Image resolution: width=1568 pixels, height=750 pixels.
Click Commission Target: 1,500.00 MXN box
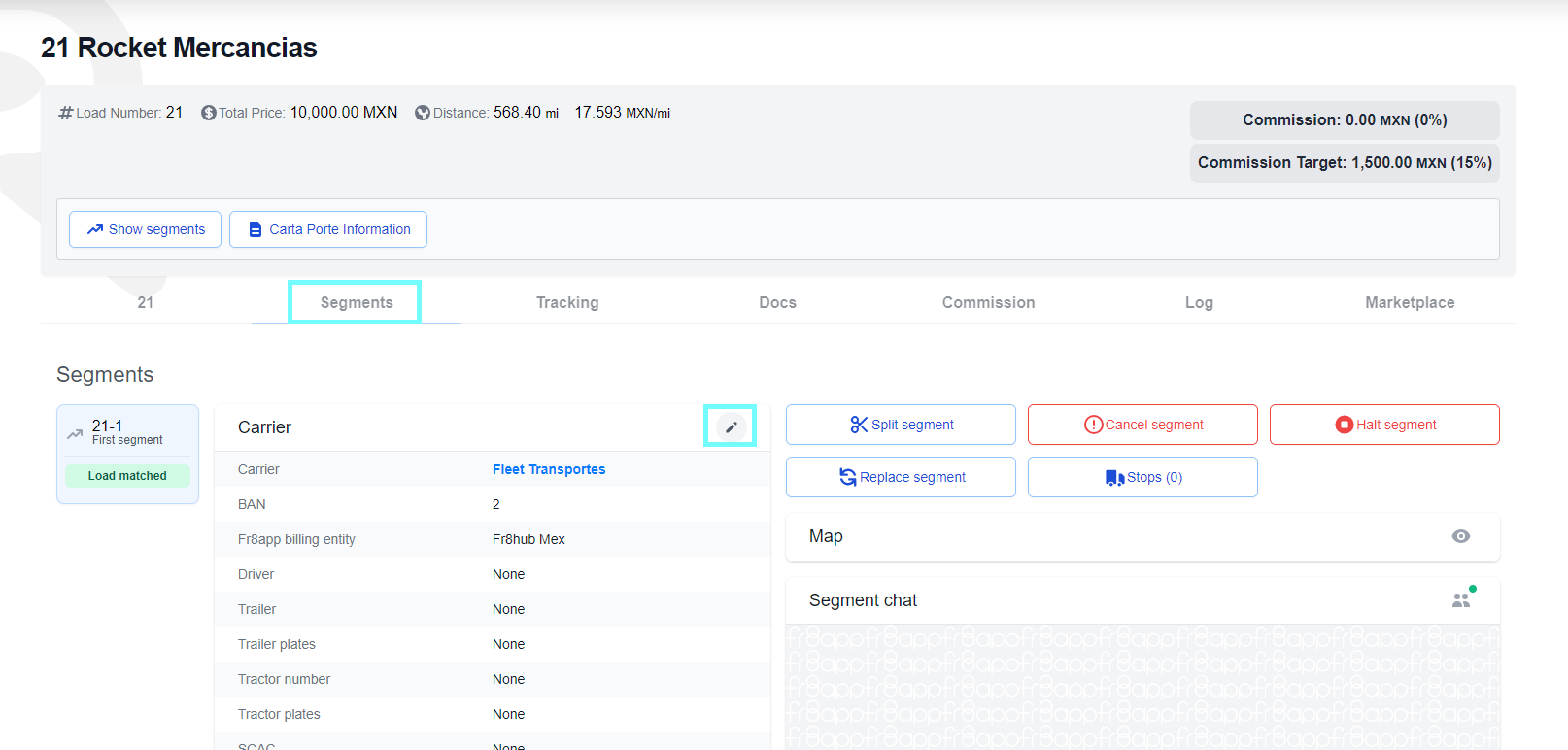pyautogui.click(x=1345, y=162)
